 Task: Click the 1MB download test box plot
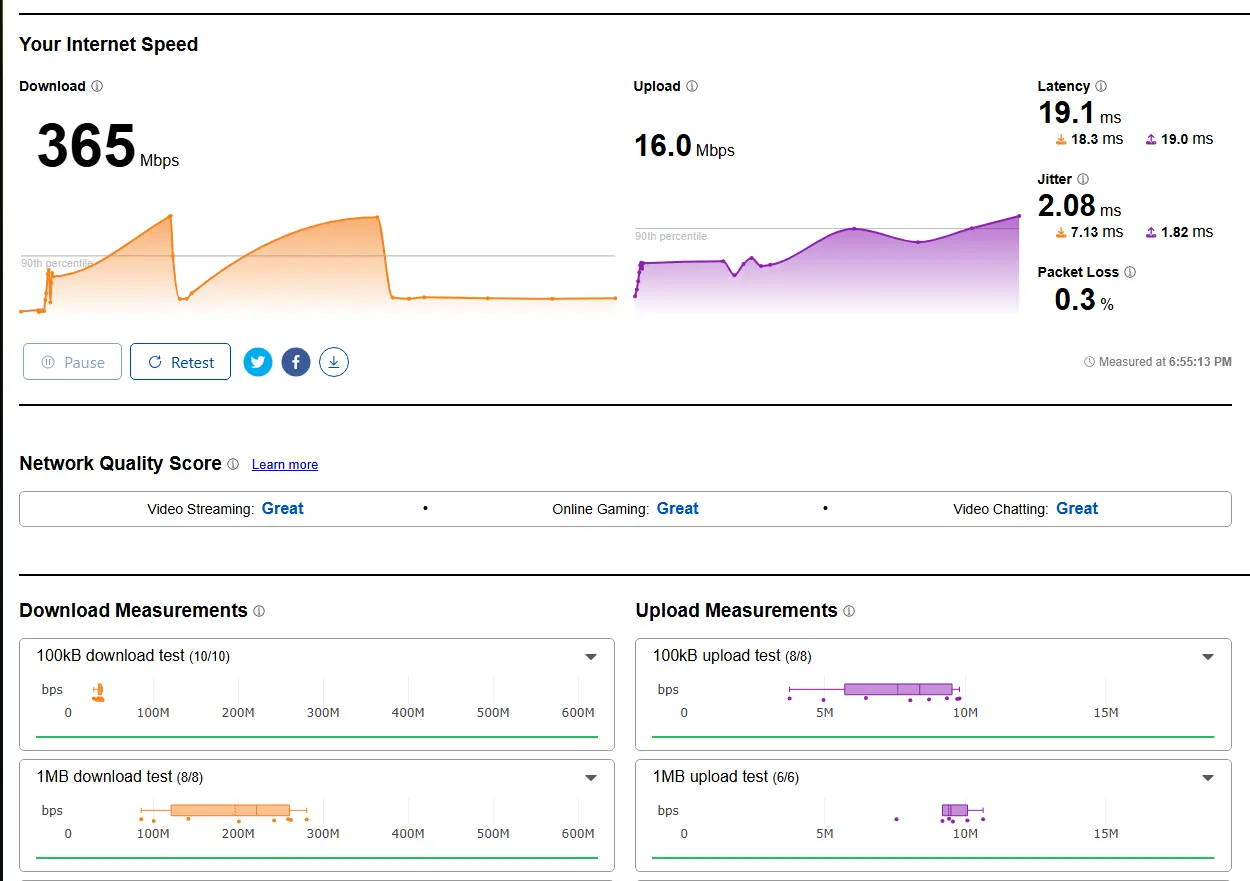coord(225,811)
